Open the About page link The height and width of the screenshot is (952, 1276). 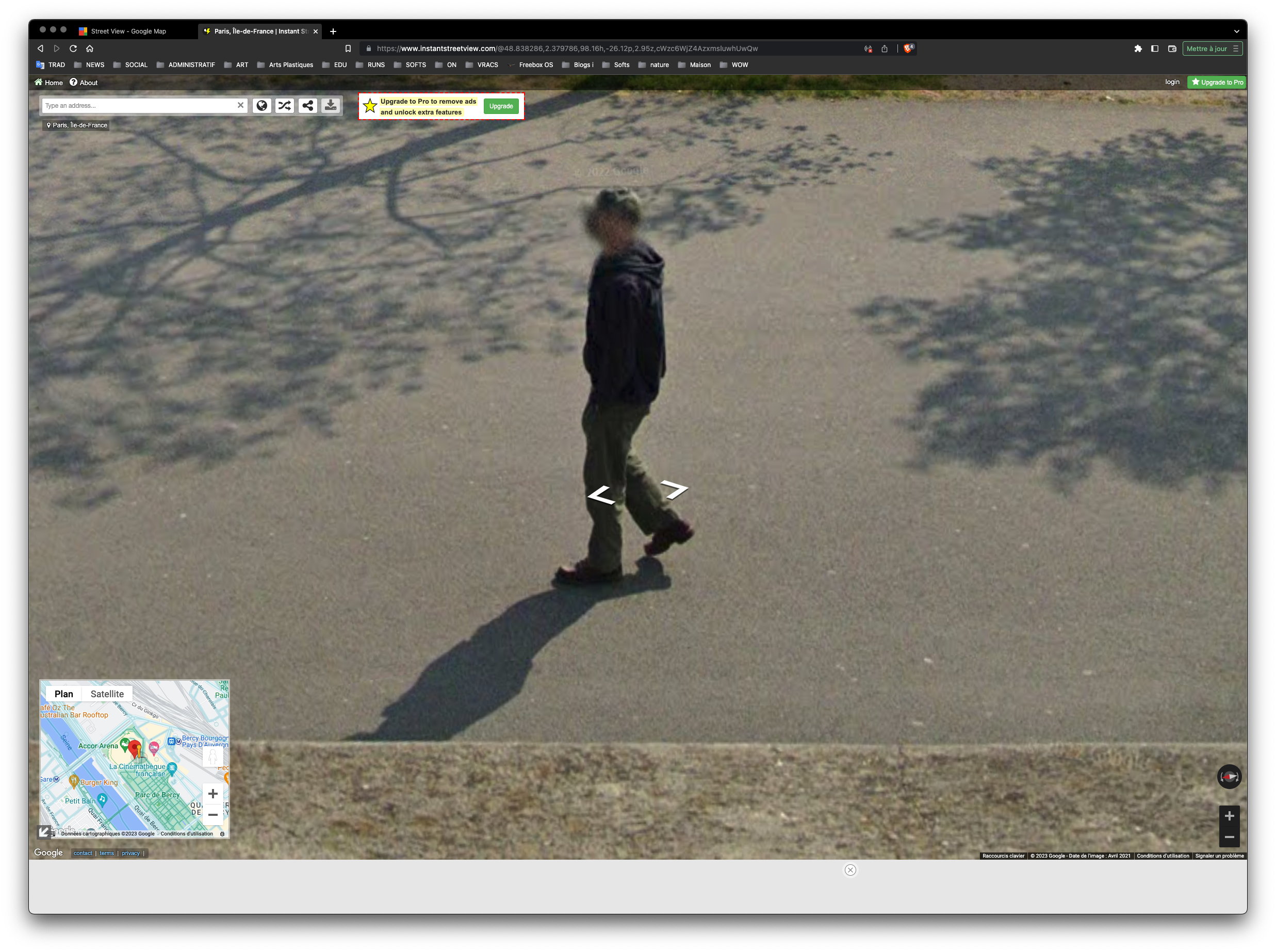84,83
